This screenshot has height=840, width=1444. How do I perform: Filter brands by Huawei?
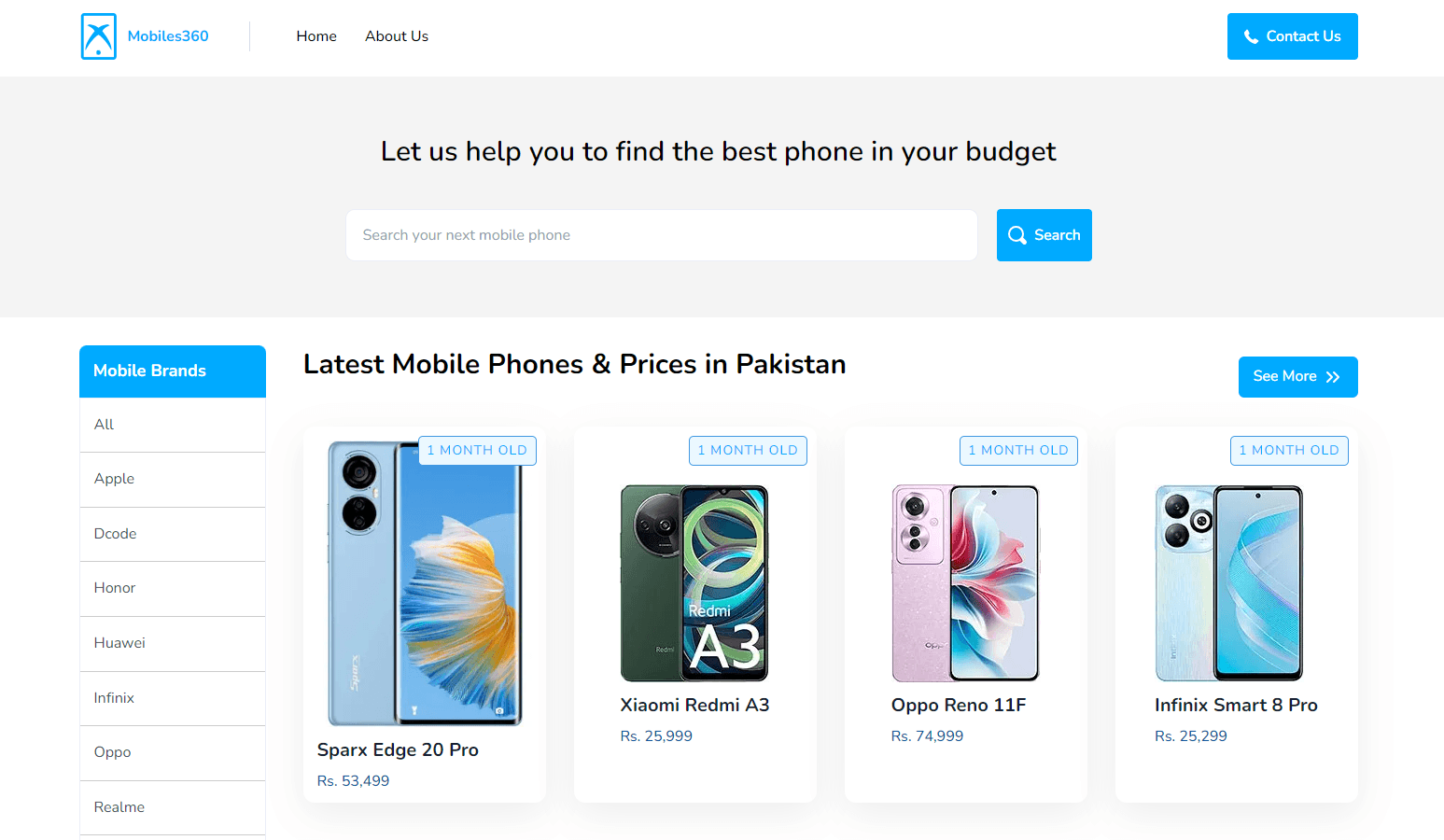pyautogui.click(x=119, y=643)
